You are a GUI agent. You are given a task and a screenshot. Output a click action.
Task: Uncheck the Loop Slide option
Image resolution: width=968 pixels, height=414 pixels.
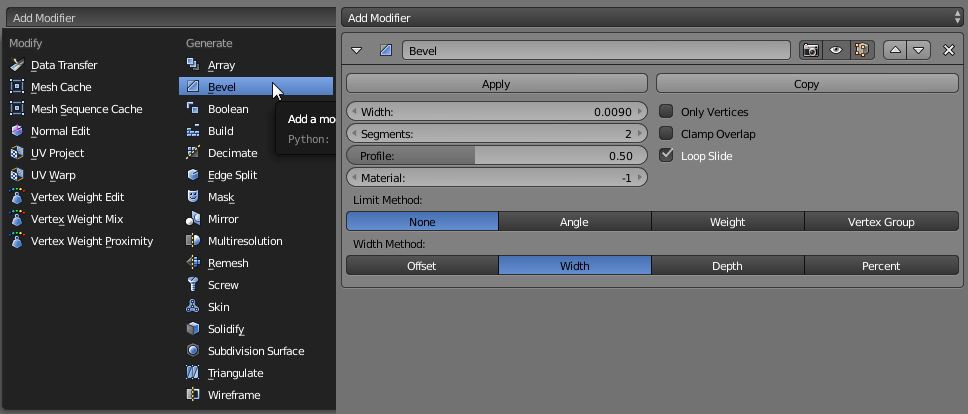(667, 156)
